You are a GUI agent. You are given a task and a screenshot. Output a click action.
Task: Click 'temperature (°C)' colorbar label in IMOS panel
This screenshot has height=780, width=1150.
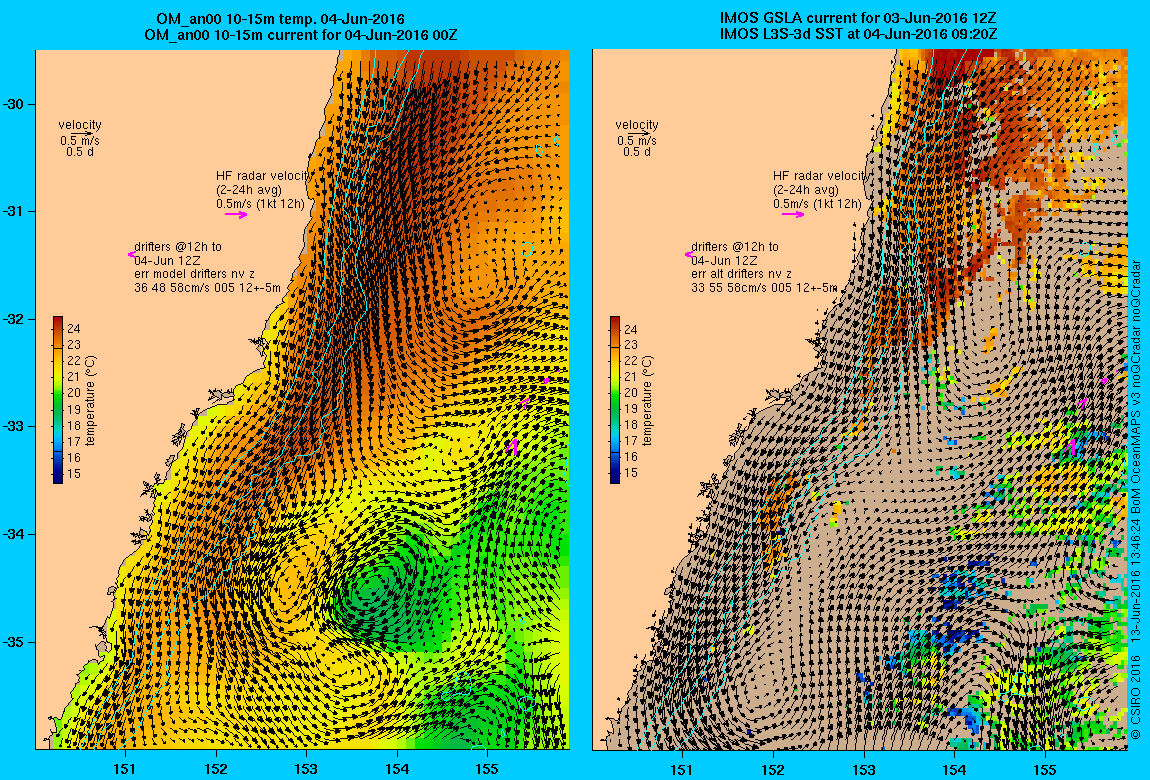tap(647, 401)
